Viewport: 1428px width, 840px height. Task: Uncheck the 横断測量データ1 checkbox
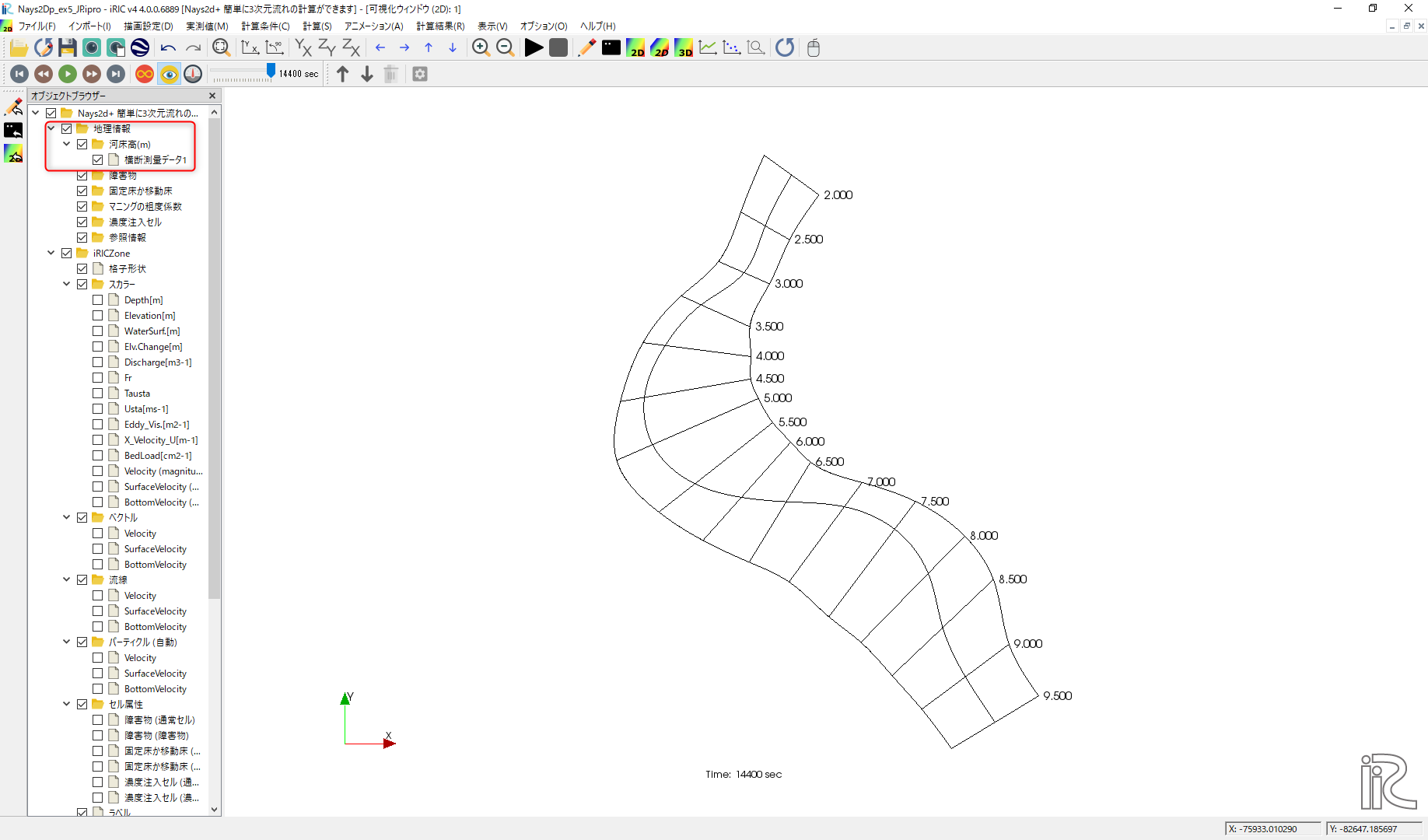[98, 160]
